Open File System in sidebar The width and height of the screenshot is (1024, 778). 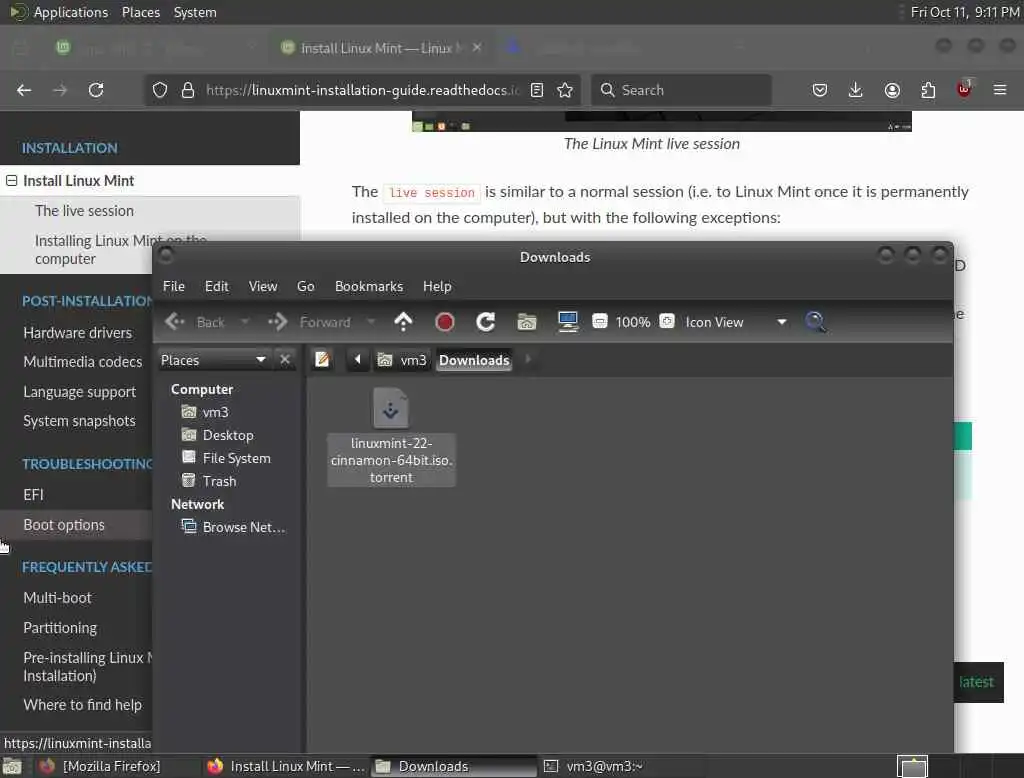coord(236,458)
